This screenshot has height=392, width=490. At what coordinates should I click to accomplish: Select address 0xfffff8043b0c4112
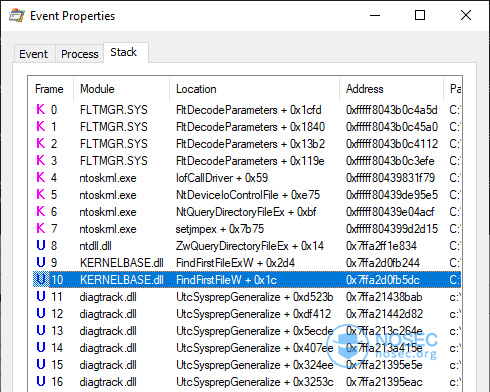pos(392,144)
